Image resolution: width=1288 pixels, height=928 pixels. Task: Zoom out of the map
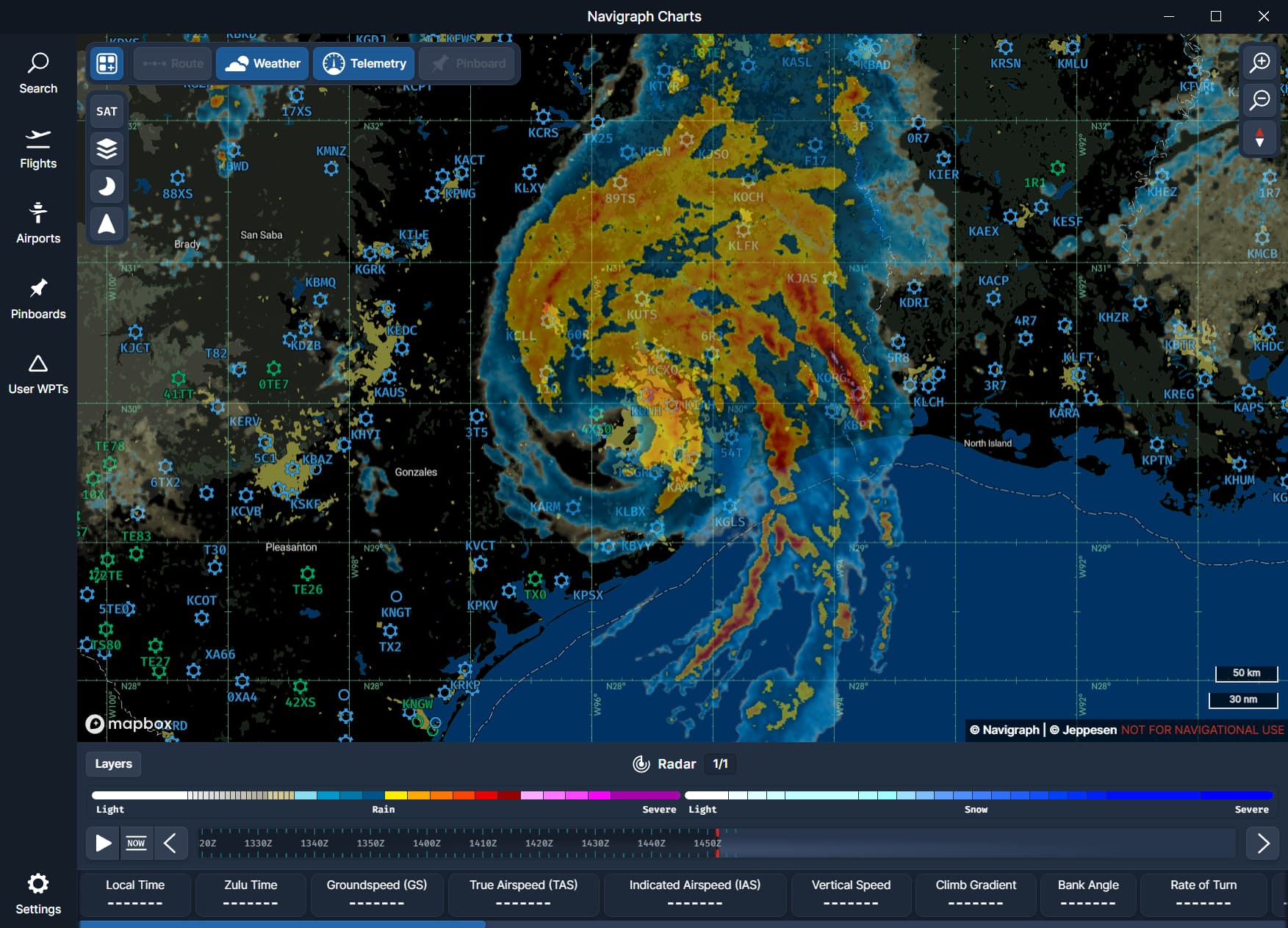tap(1260, 100)
